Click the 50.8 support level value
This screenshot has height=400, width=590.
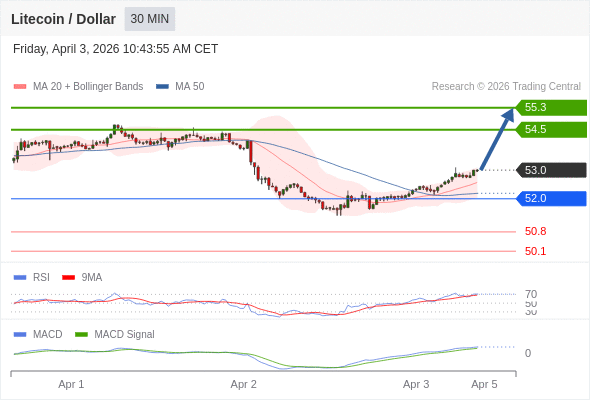point(535,231)
